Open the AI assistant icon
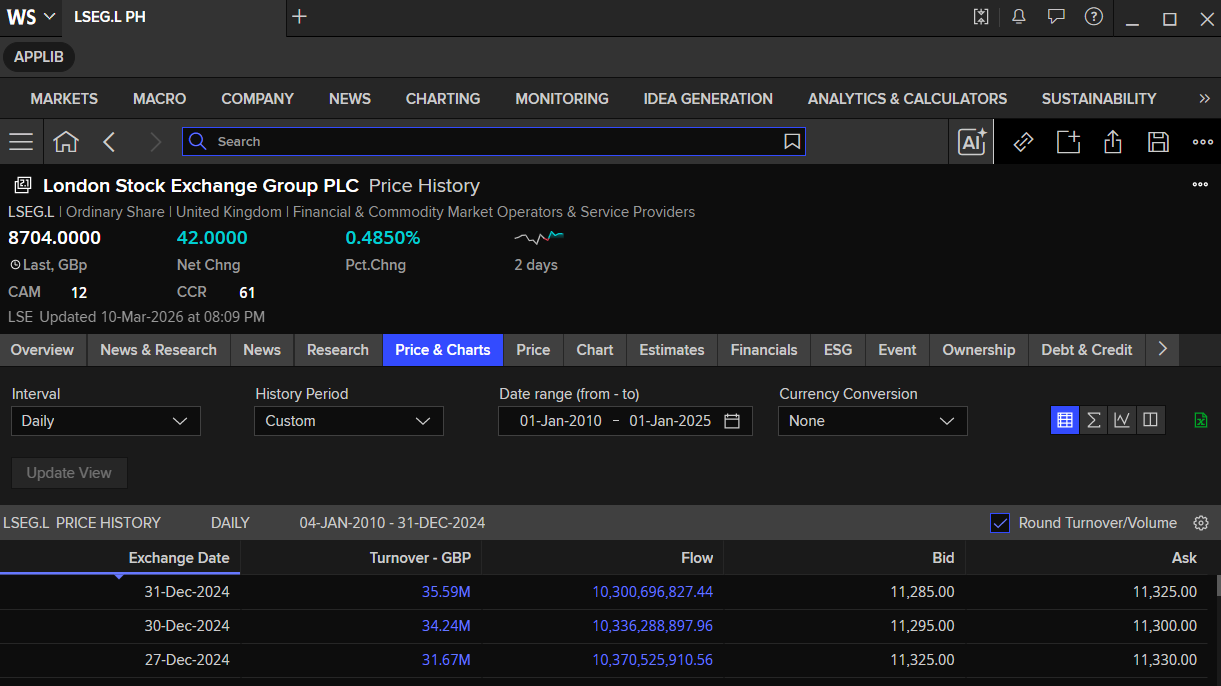 click(x=972, y=142)
